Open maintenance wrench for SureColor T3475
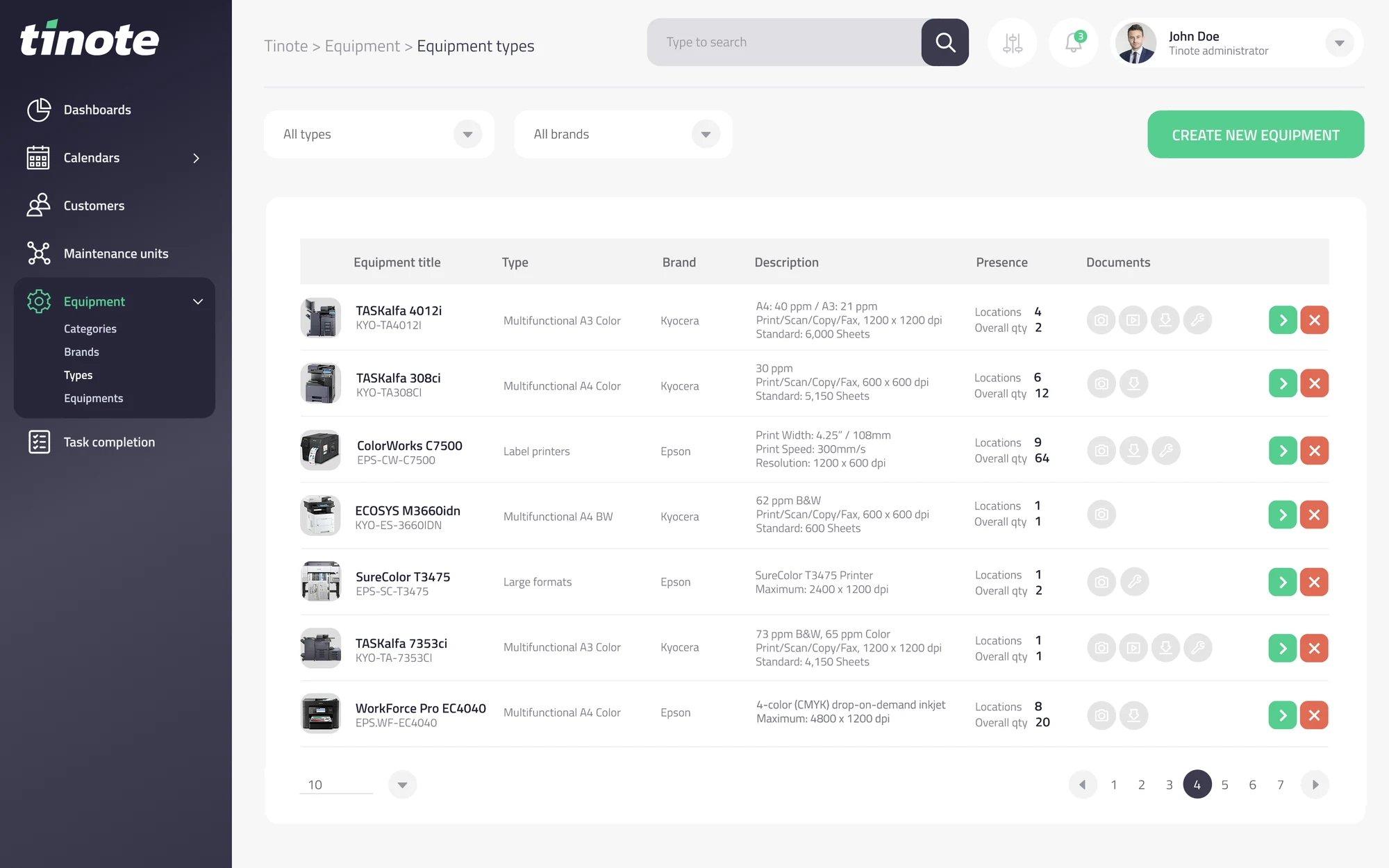 coord(1134,582)
